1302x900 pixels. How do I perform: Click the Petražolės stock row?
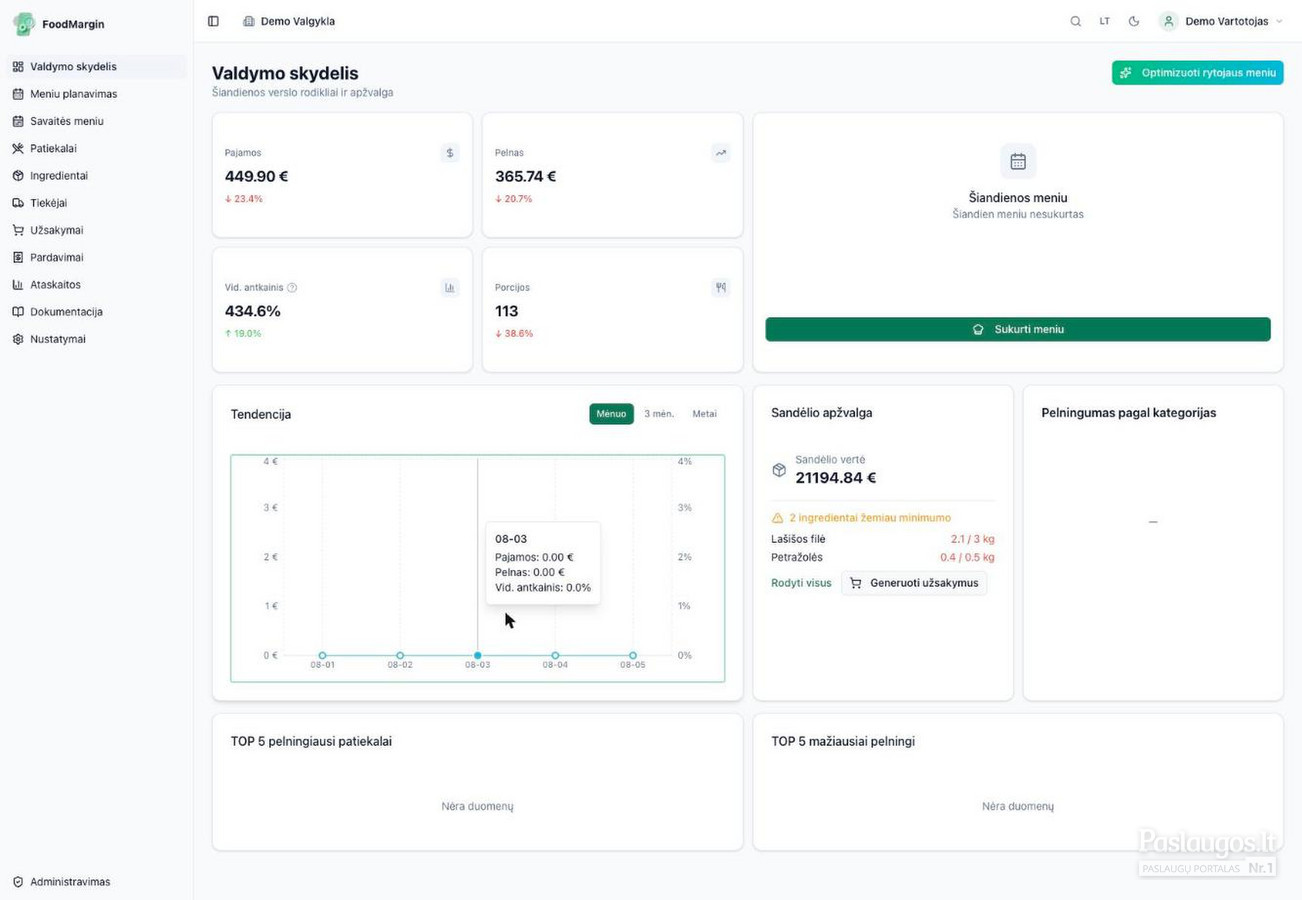point(883,557)
